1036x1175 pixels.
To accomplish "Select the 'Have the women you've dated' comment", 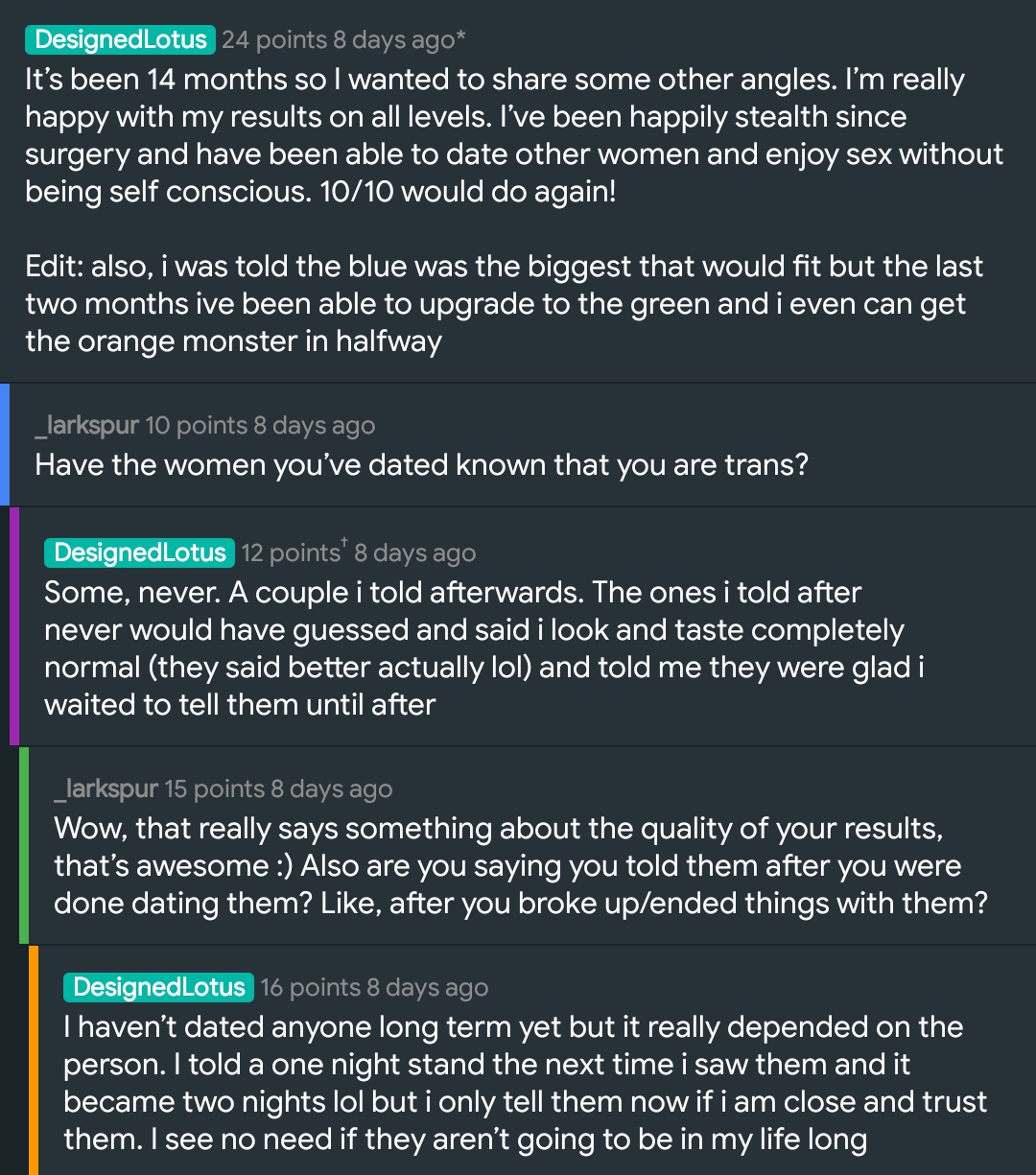I will [x=422, y=465].
